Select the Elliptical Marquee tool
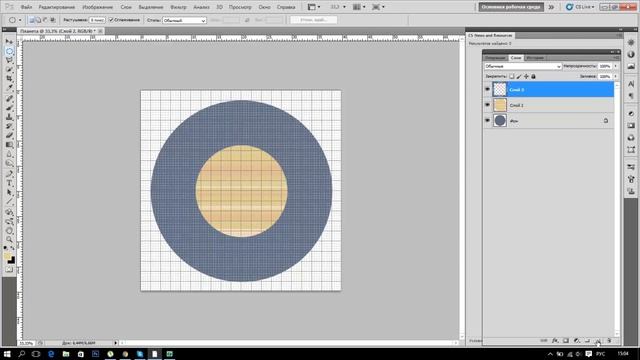640x360 pixels. coord(9,51)
